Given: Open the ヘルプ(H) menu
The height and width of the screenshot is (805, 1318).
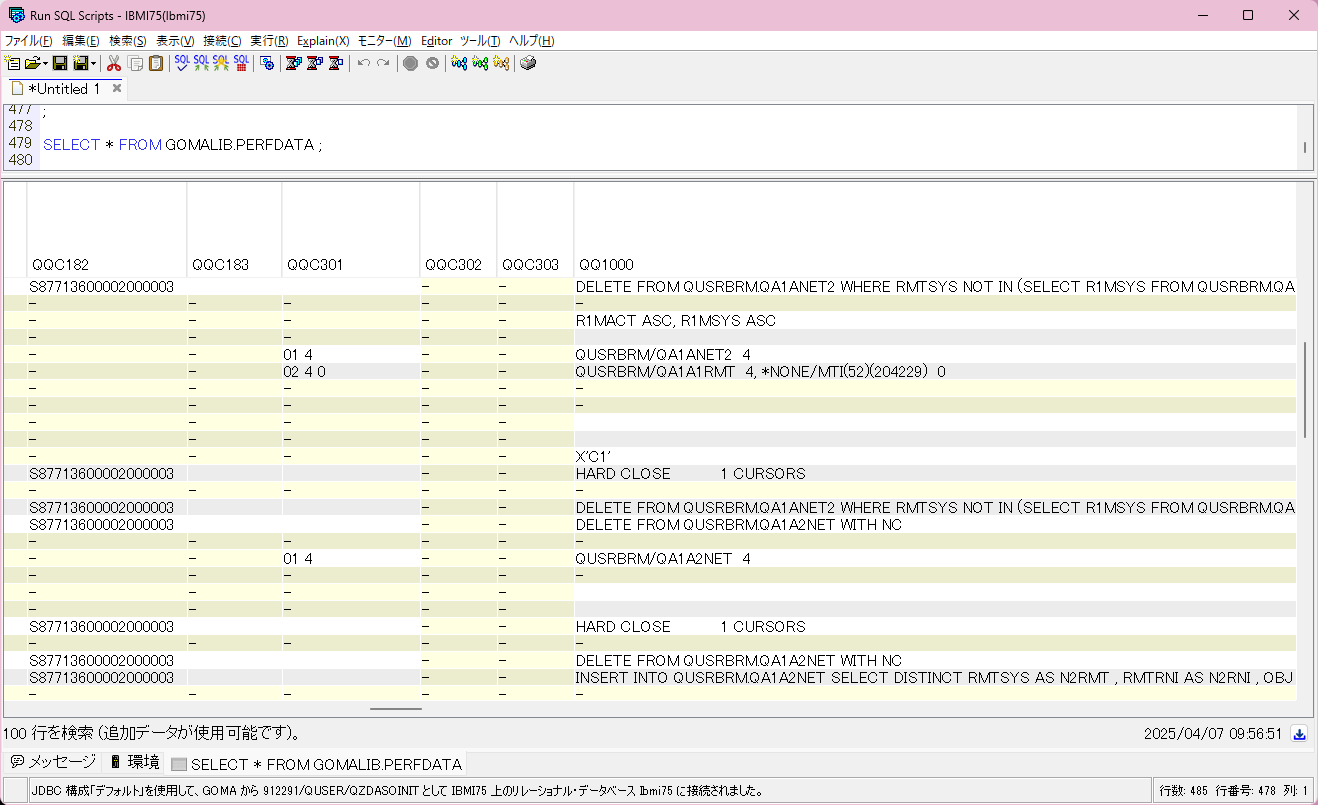Looking at the screenshot, I should (x=531, y=41).
